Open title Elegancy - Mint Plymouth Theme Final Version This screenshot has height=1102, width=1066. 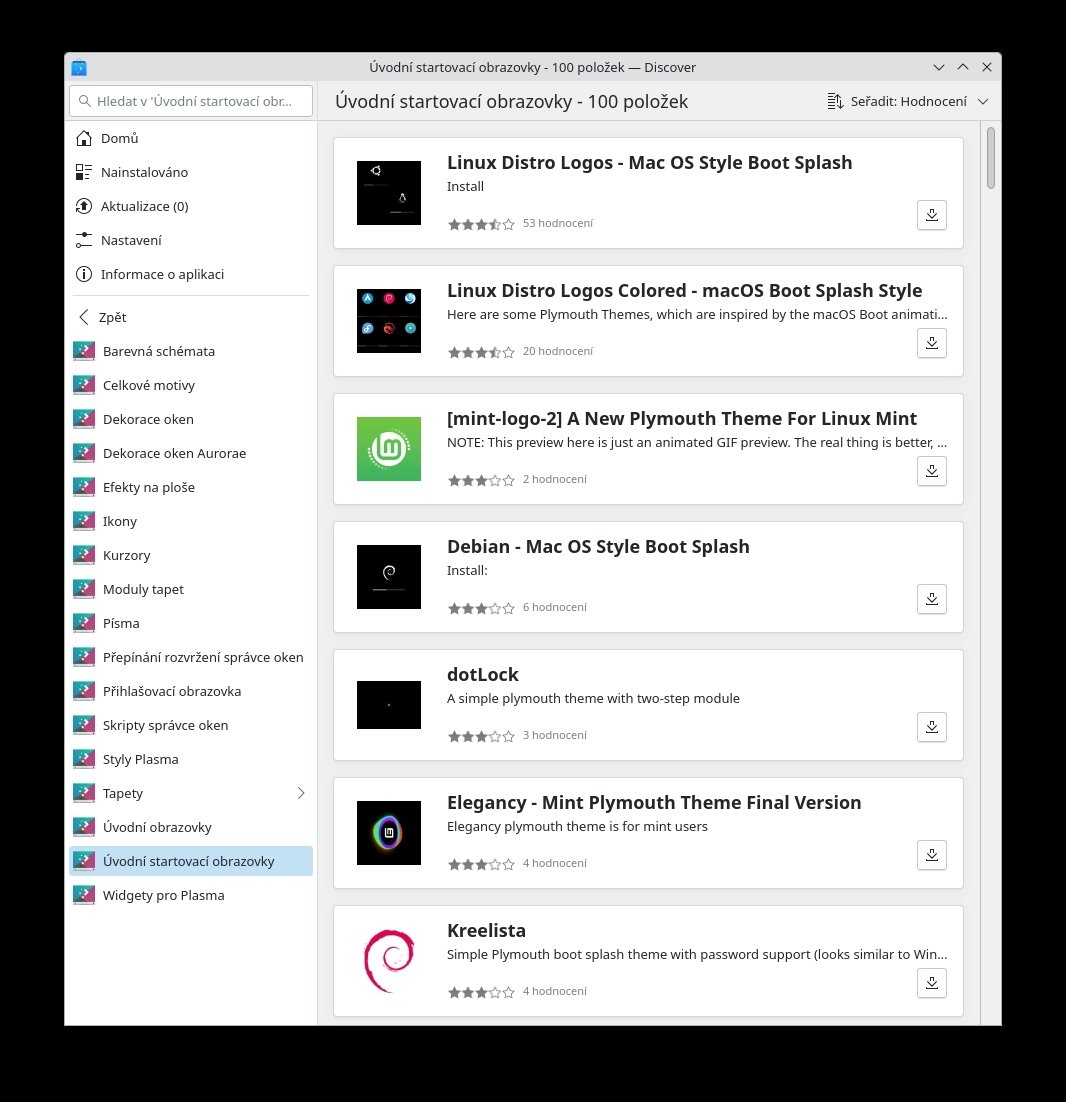click(654, 803)
